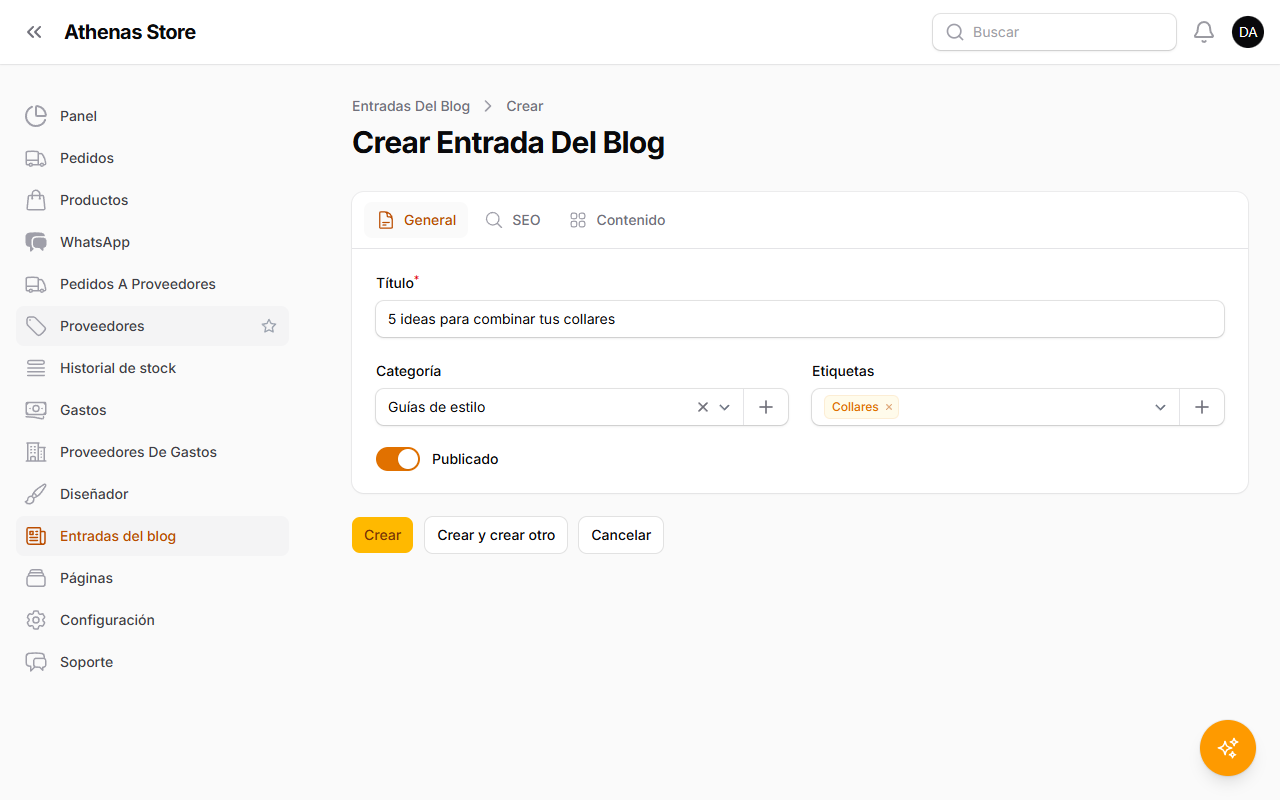Expand the Etiquetas dropdown chevron
Screen dimensions: 1280x800
click(x=1161, y=407)
